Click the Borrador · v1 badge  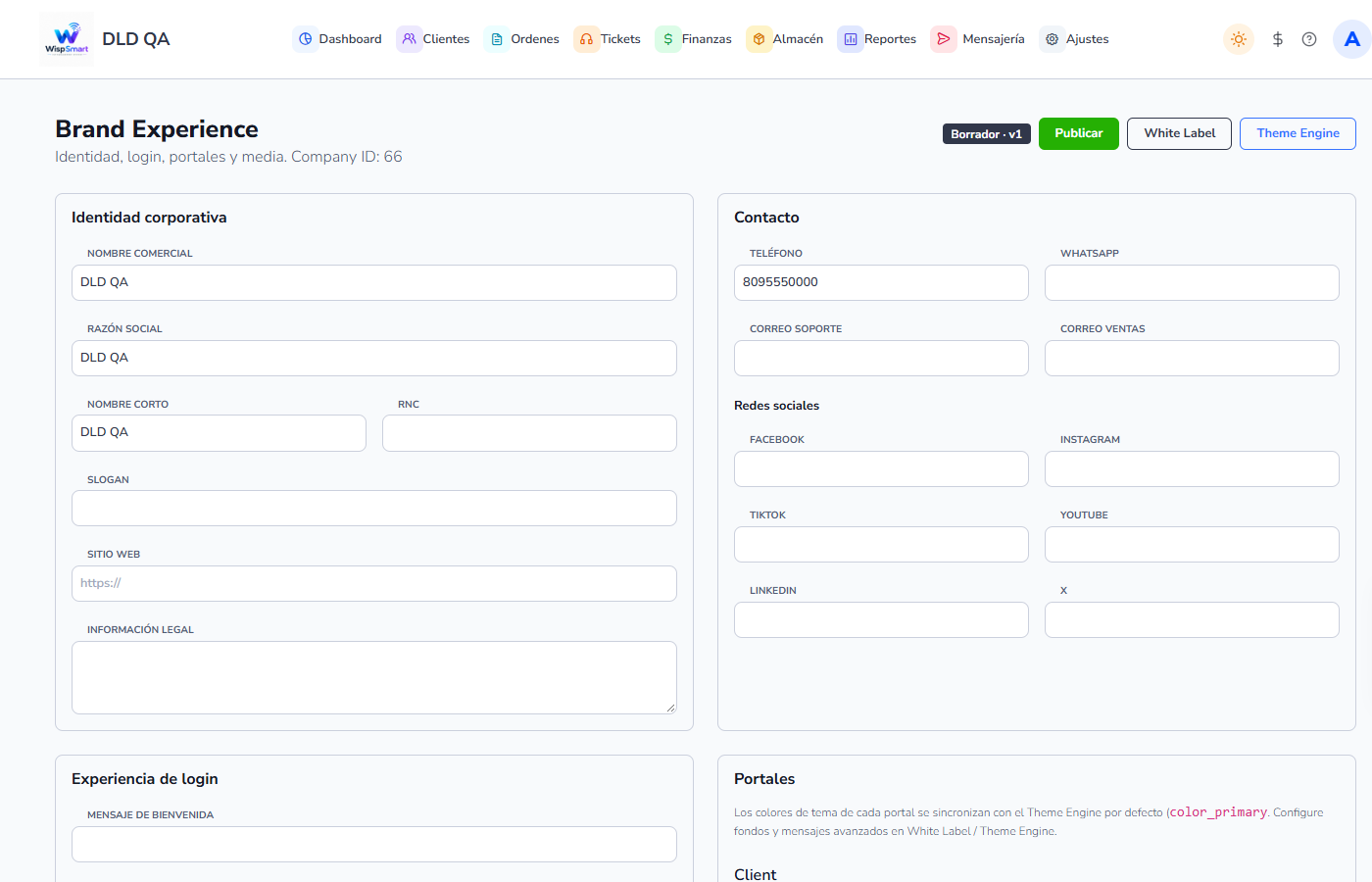(987, 134)
